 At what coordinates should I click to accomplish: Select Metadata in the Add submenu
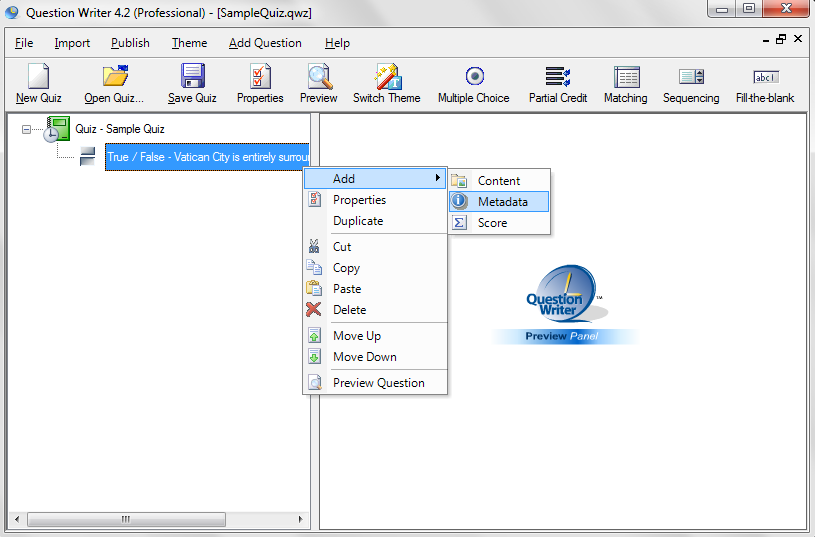point(499,201)
